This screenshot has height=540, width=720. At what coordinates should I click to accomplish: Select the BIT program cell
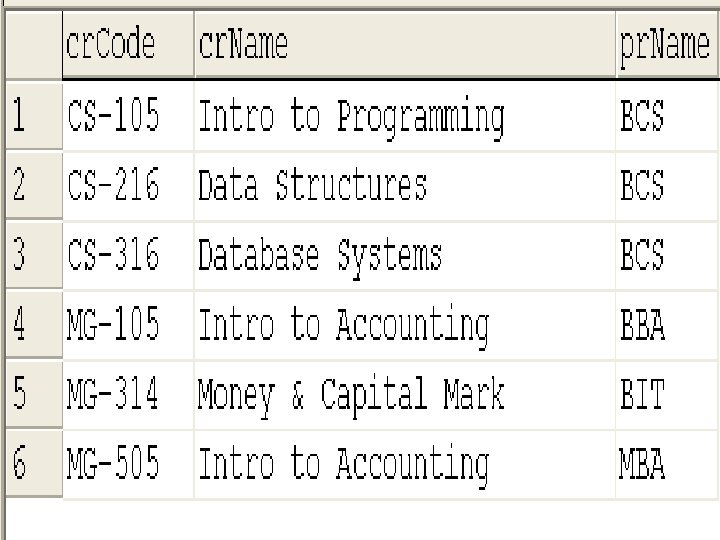(668, 394)
